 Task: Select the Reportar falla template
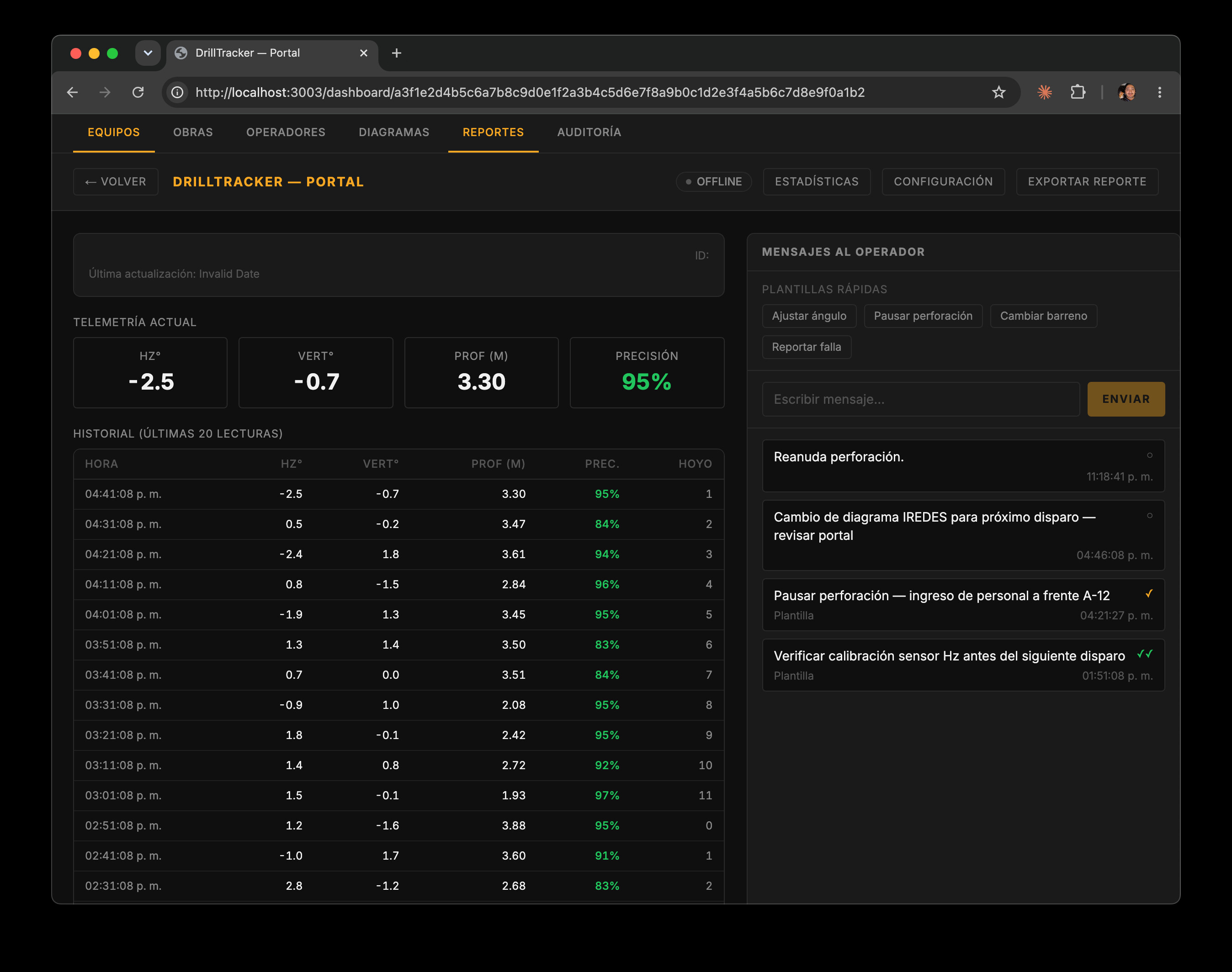coord(806,347)
